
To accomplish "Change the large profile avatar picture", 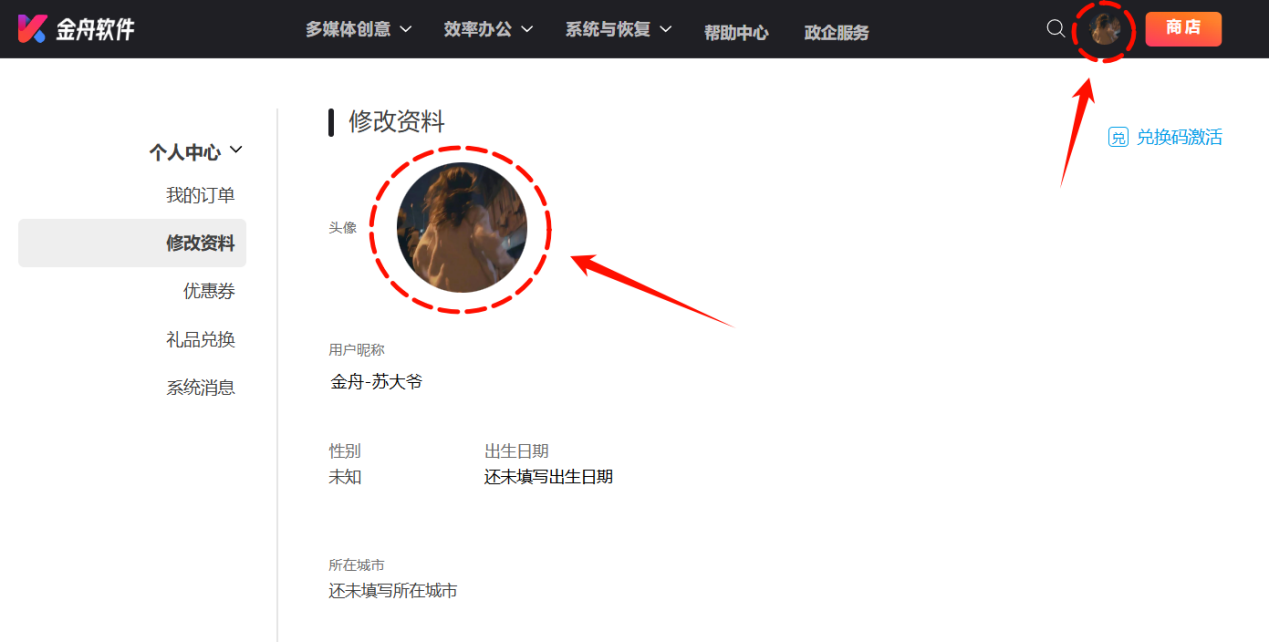I will 462,227.
